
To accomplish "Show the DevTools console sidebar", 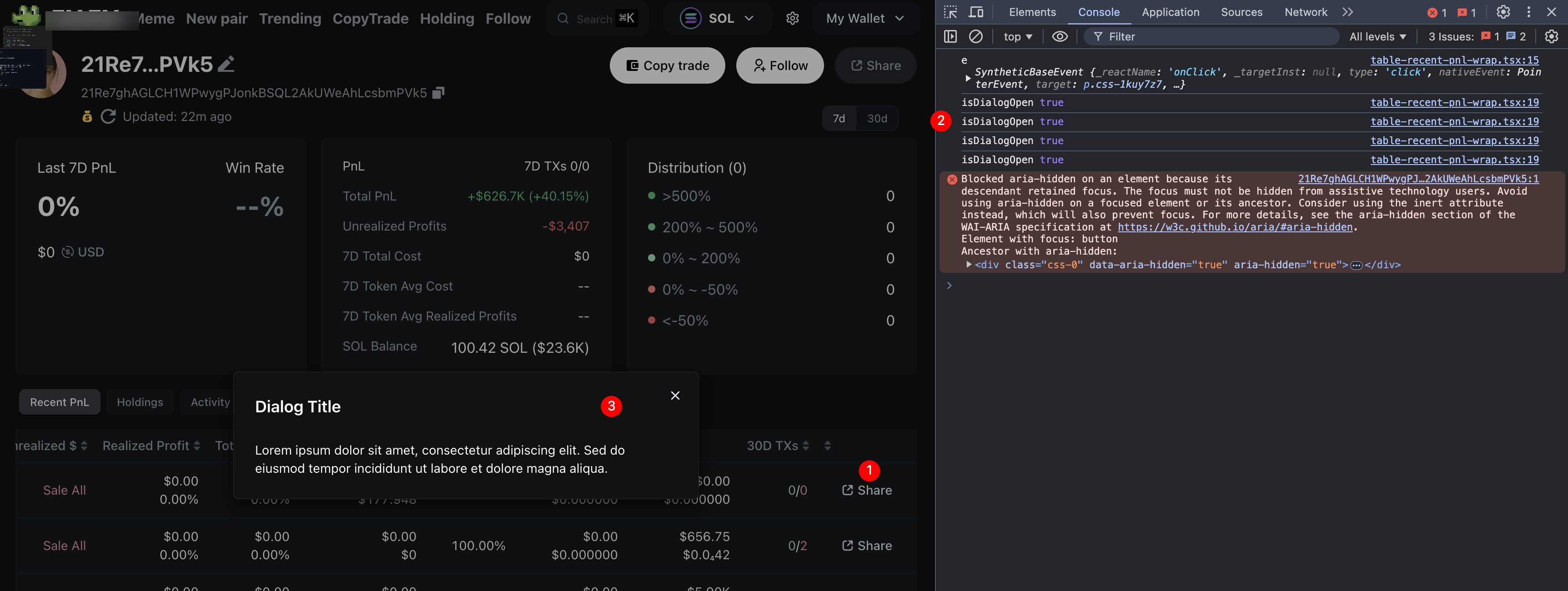I will (950, 36).
